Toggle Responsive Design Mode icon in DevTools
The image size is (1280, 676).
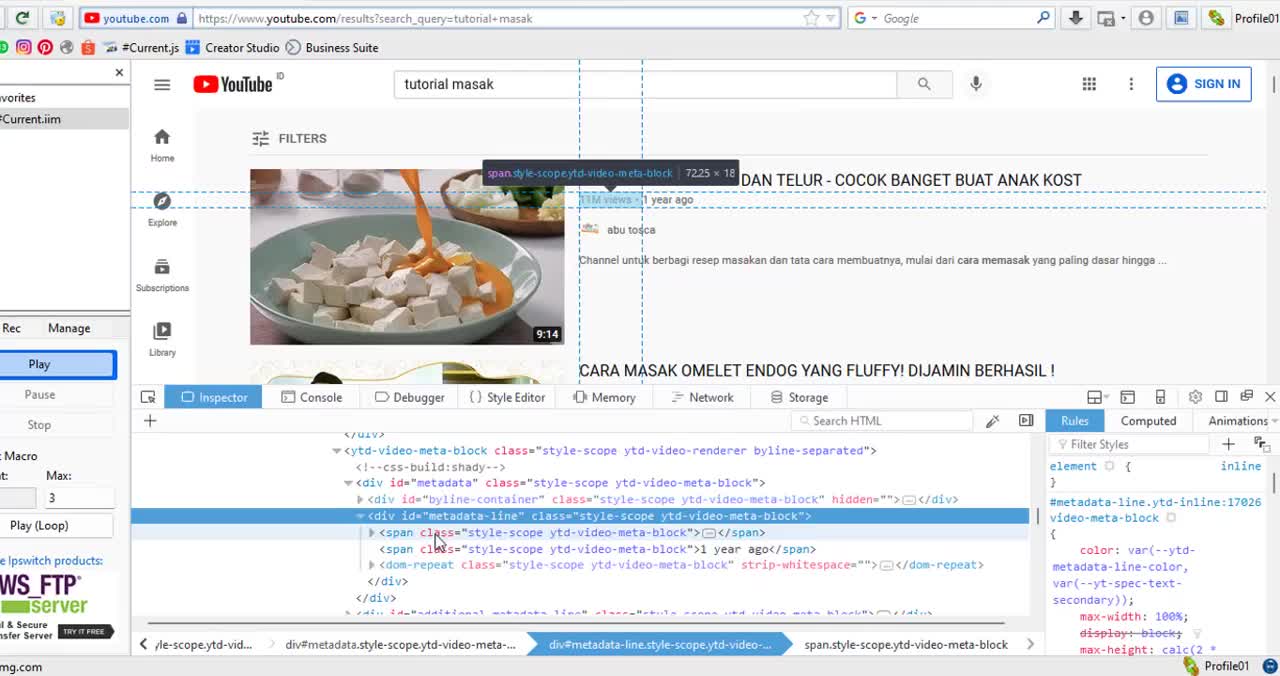click(x=1160, y=397)
